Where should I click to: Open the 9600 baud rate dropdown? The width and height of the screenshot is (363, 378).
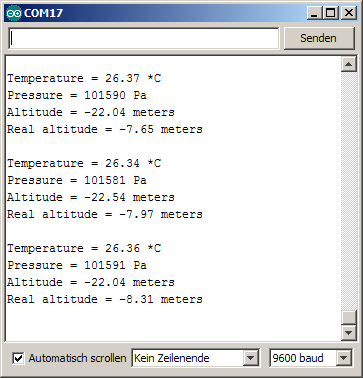[311, 358]
